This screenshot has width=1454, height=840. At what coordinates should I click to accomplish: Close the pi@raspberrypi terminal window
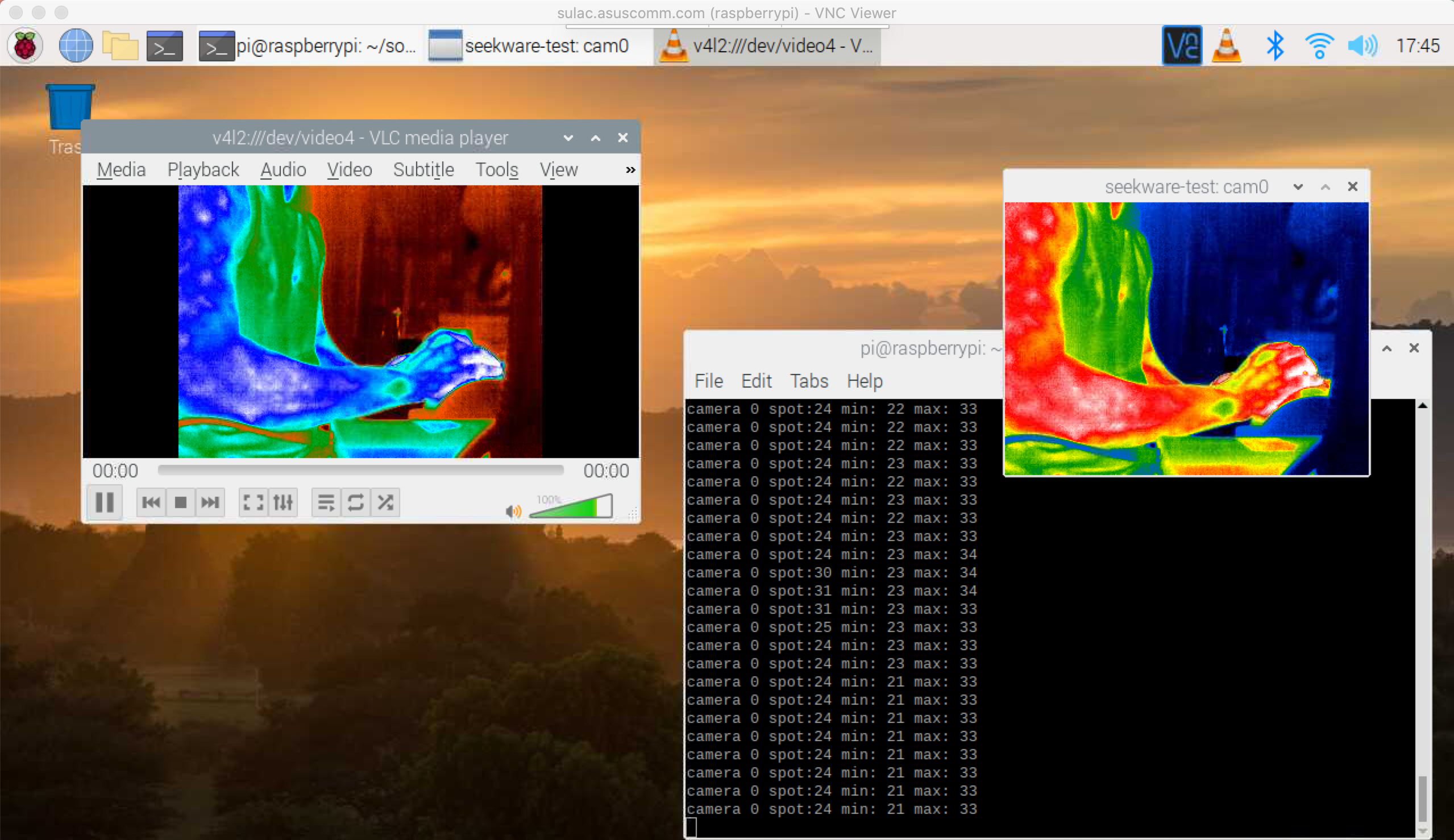1414,348
